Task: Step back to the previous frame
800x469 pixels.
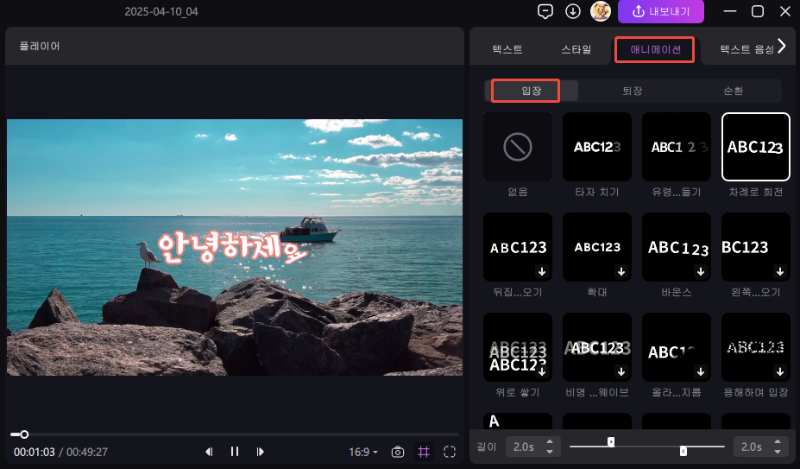Action: tap(209, 452)
